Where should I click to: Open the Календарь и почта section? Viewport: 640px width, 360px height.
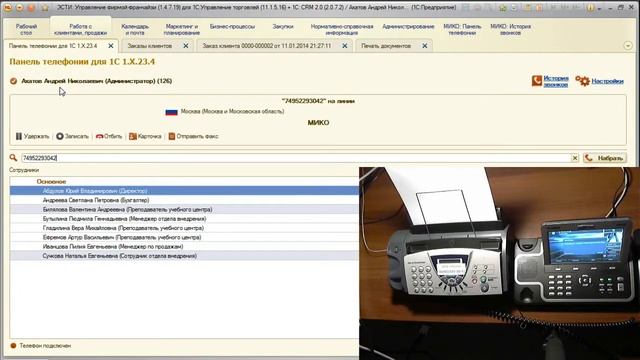tap(135, 29)
